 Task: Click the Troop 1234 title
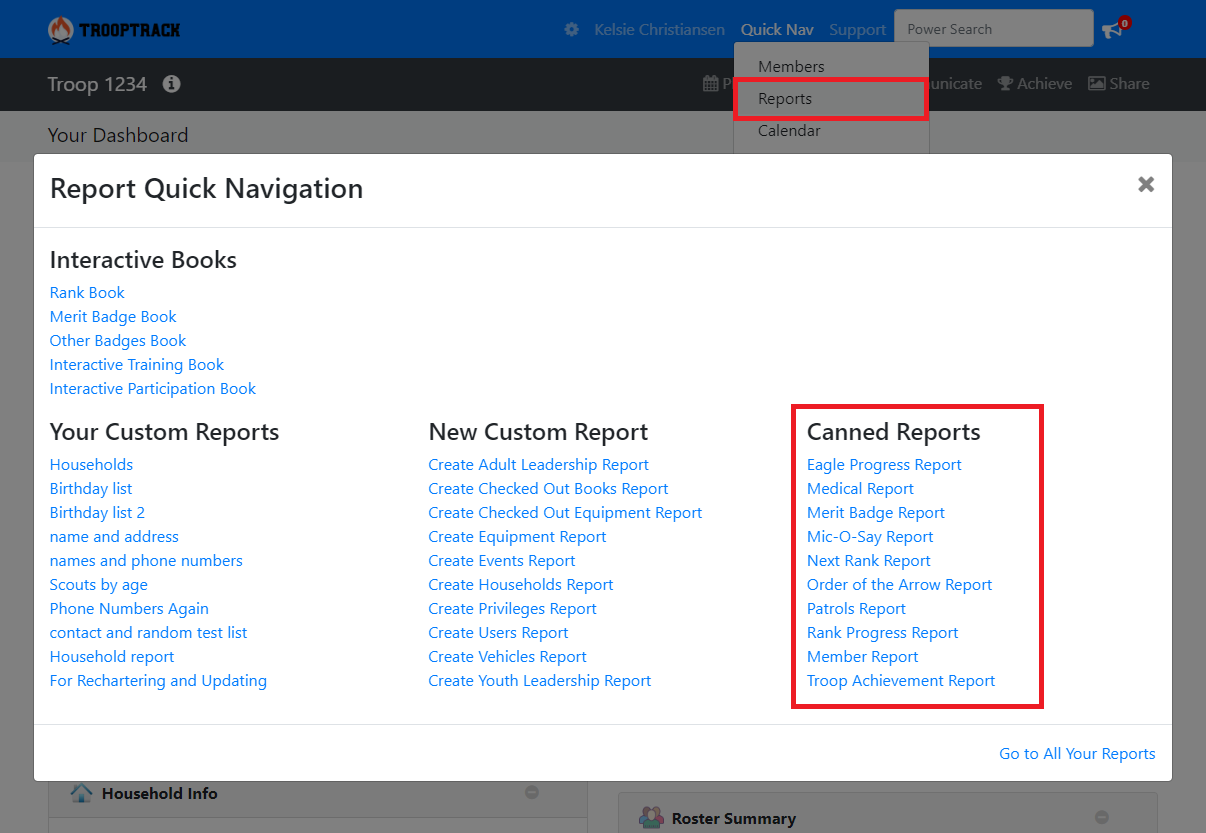click(97, 84)
